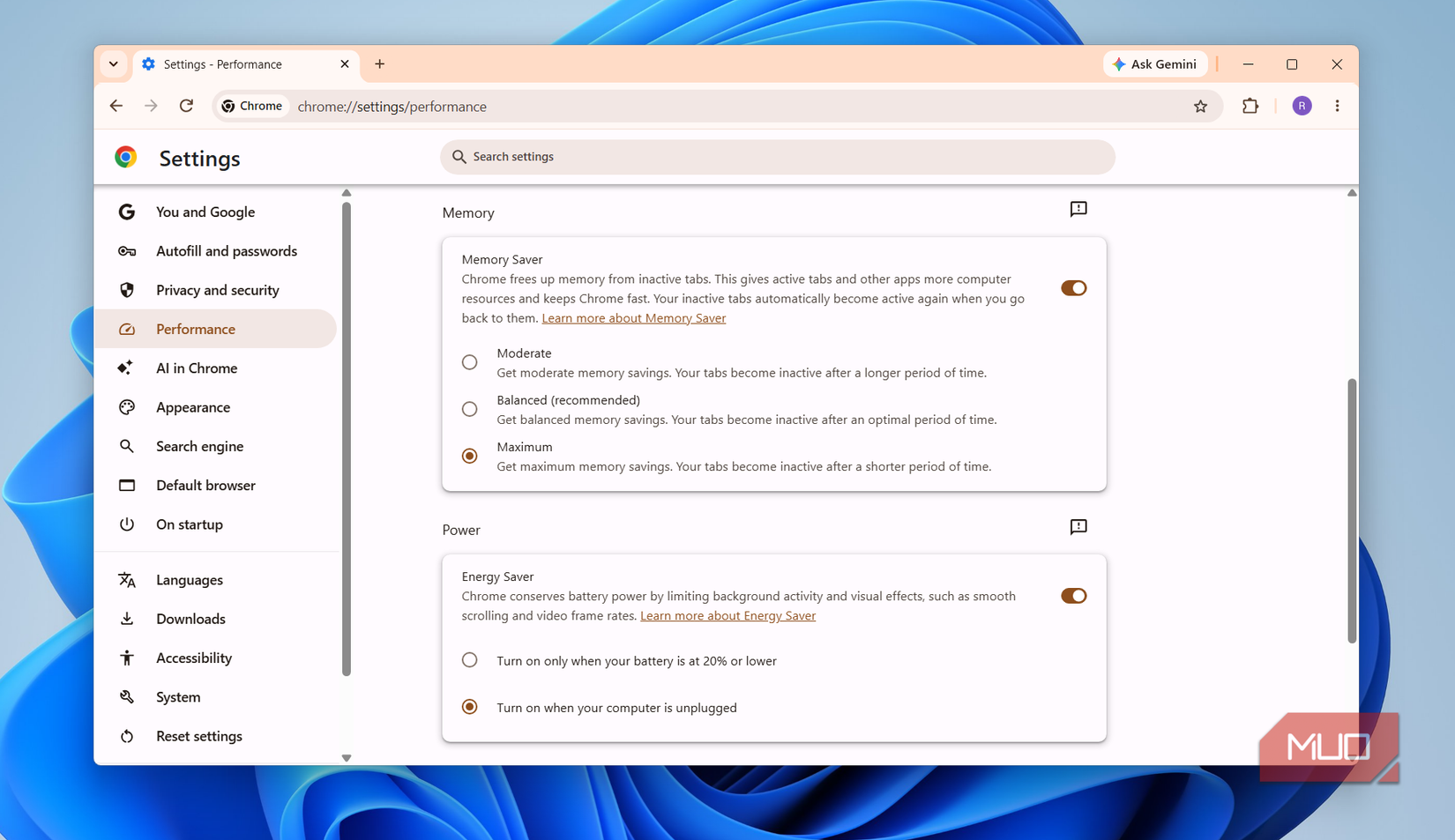The height and width of the screenshot is (840, 1455).
Task: Click the Search engine magnifier icon
Action: click(x=127, y=446)
